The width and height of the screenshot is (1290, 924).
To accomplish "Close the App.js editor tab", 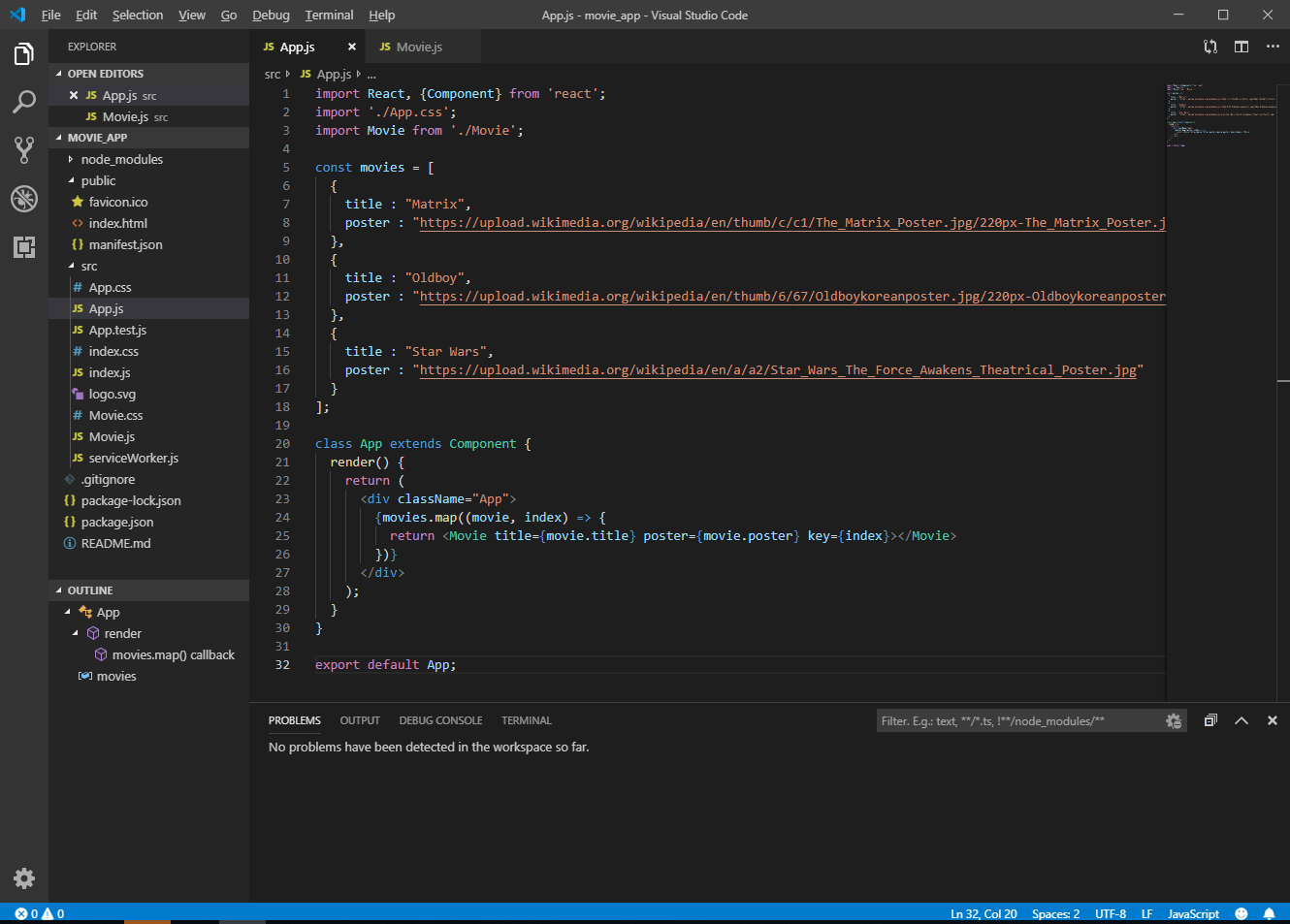I will (352, 47).
